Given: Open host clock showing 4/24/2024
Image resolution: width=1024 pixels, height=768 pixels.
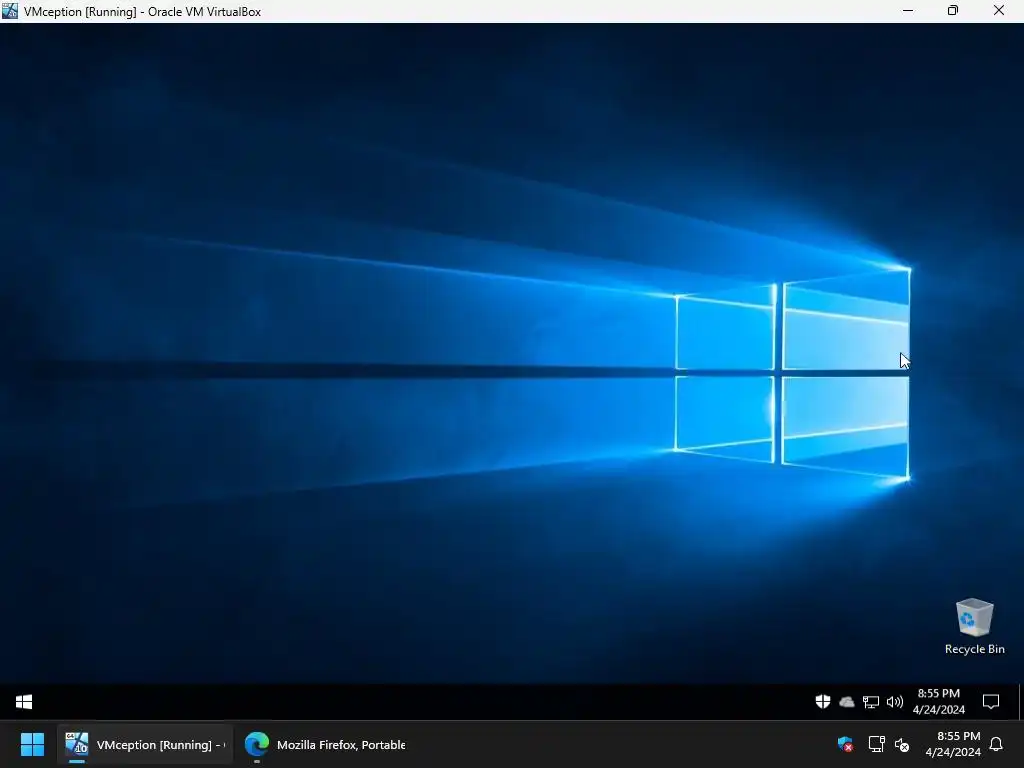Looking at the screenshot, I should click(x=953, y=744).
